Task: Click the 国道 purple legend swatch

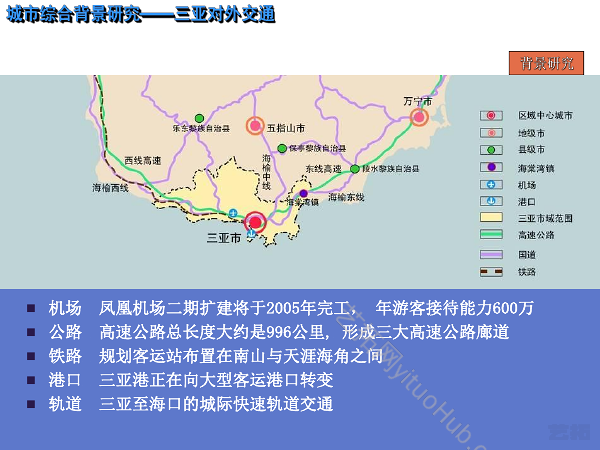Action: pyautogui.click(x=491, y=254)
